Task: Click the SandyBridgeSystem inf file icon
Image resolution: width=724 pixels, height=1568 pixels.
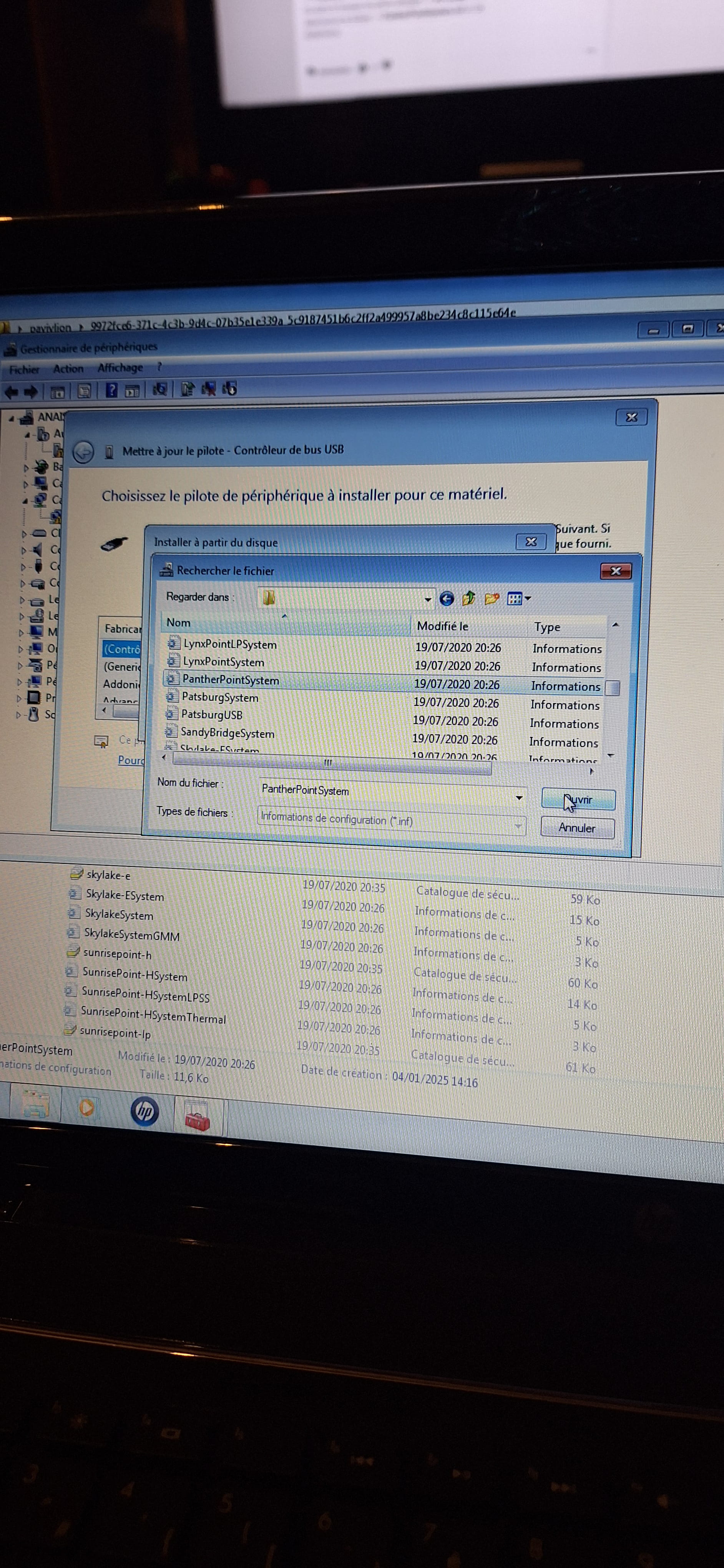Action: click(171, 731)
